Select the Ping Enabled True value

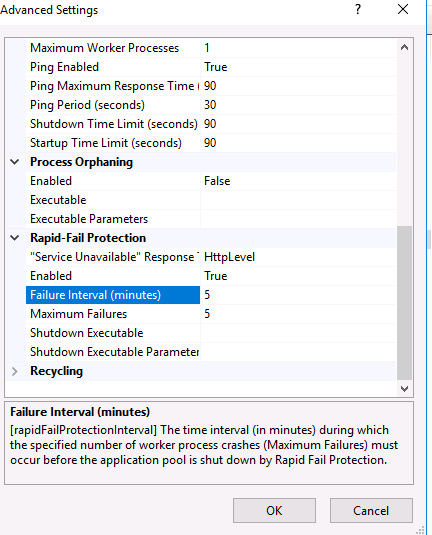coord(298,67)
